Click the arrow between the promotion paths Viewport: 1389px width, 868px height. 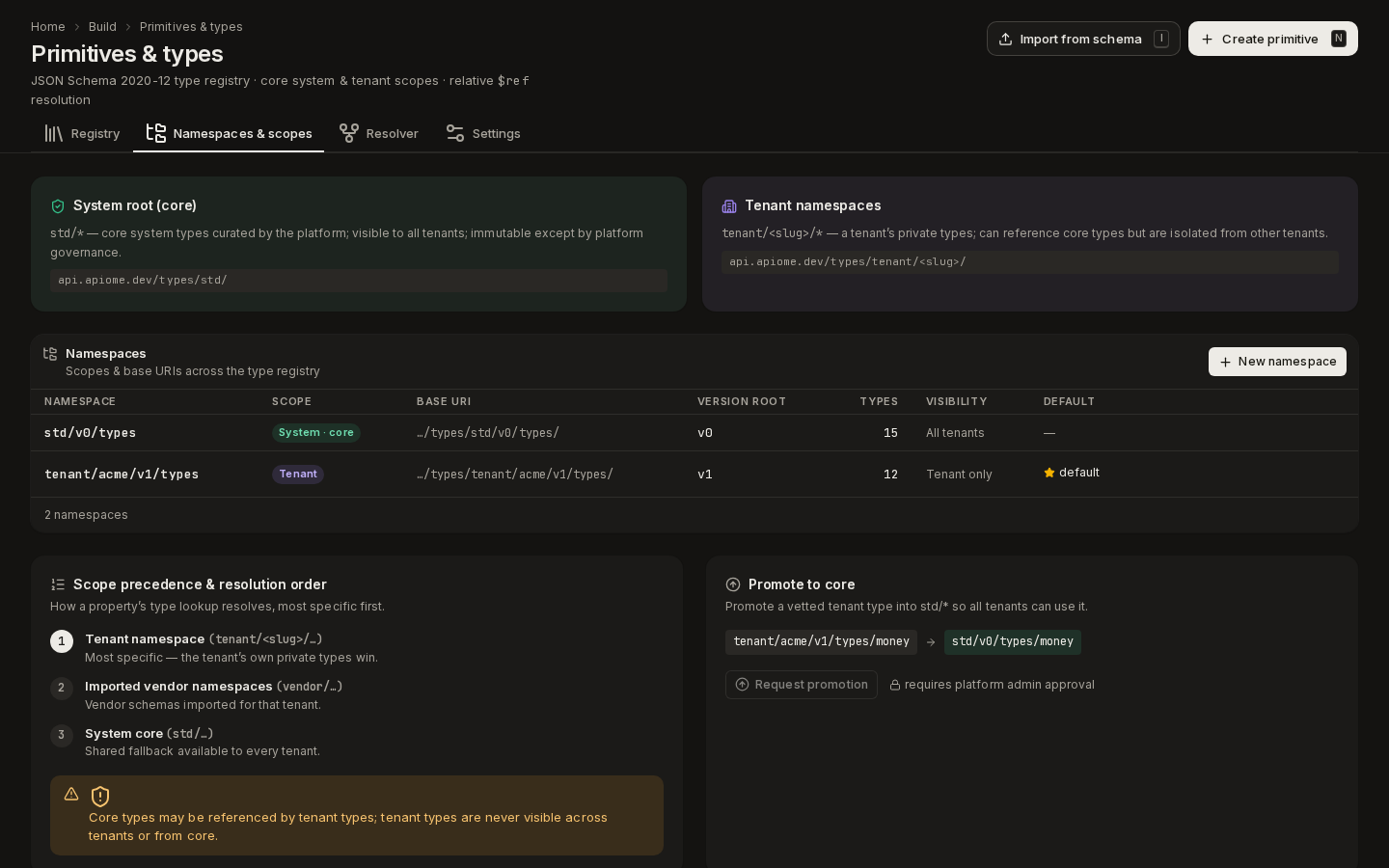coord(931,642)
